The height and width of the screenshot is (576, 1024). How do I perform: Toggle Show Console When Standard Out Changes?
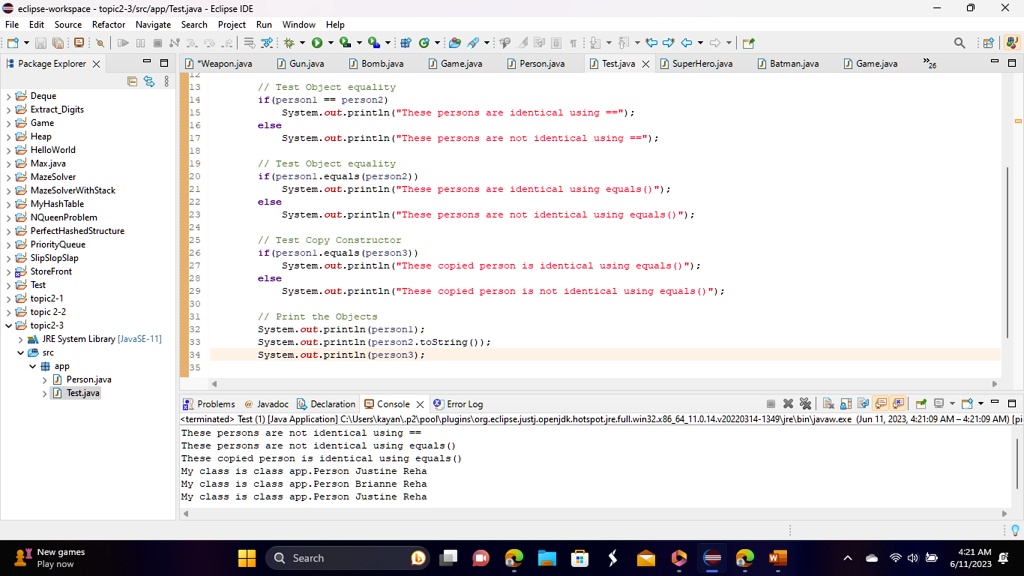pyautogui.click(x=881, y=404)
